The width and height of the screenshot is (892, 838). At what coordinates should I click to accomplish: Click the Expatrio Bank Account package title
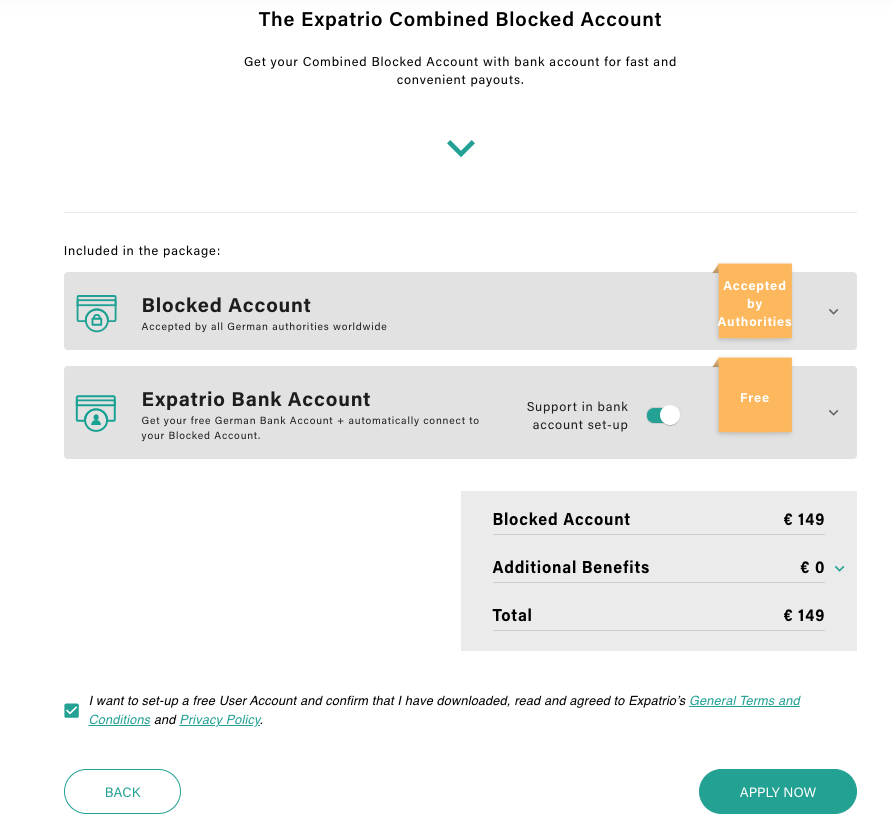pos(256,399)
